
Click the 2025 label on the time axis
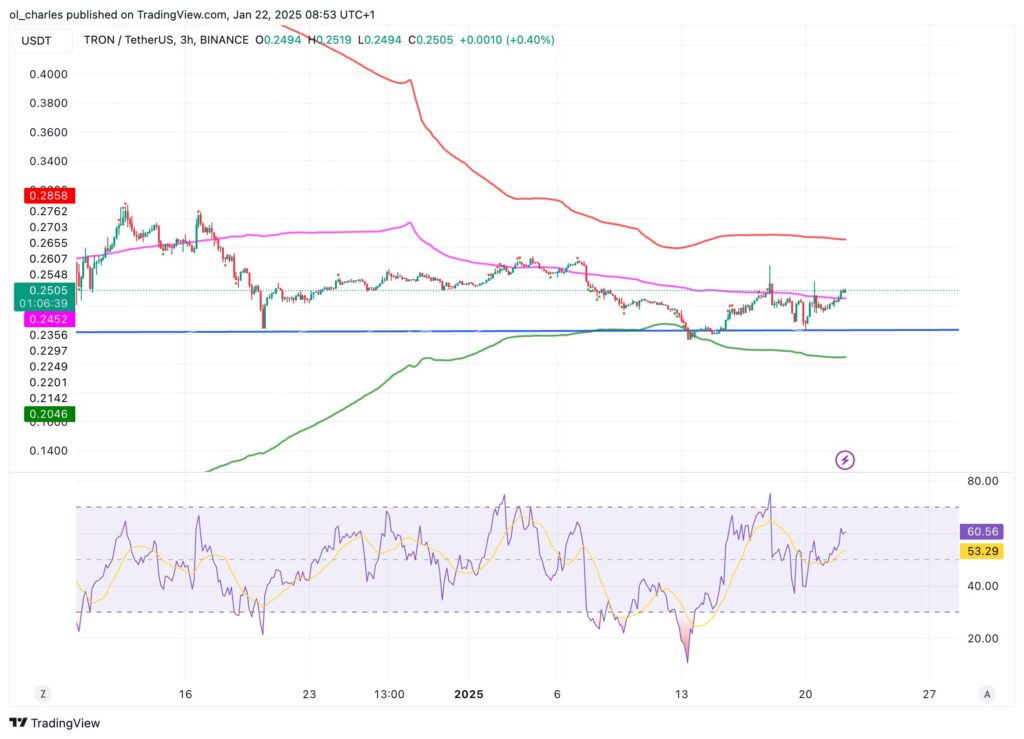coord(469,693)
